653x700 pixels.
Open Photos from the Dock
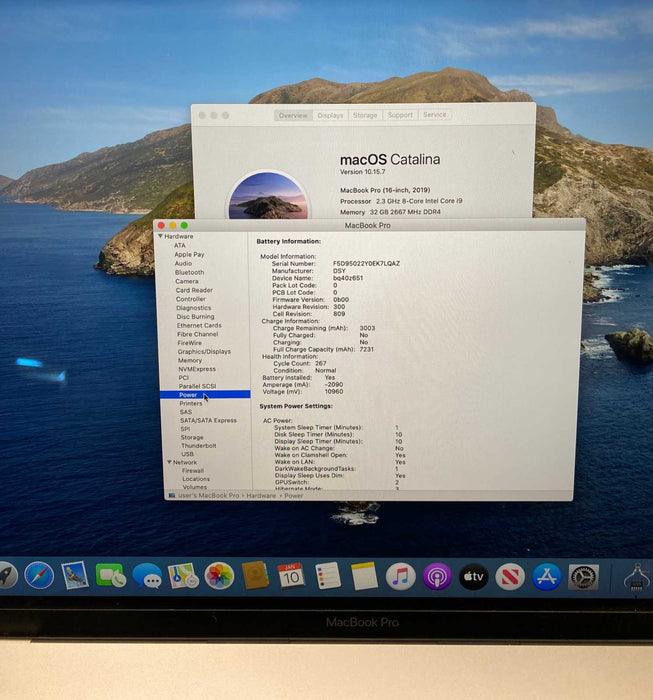pos(219,576)
